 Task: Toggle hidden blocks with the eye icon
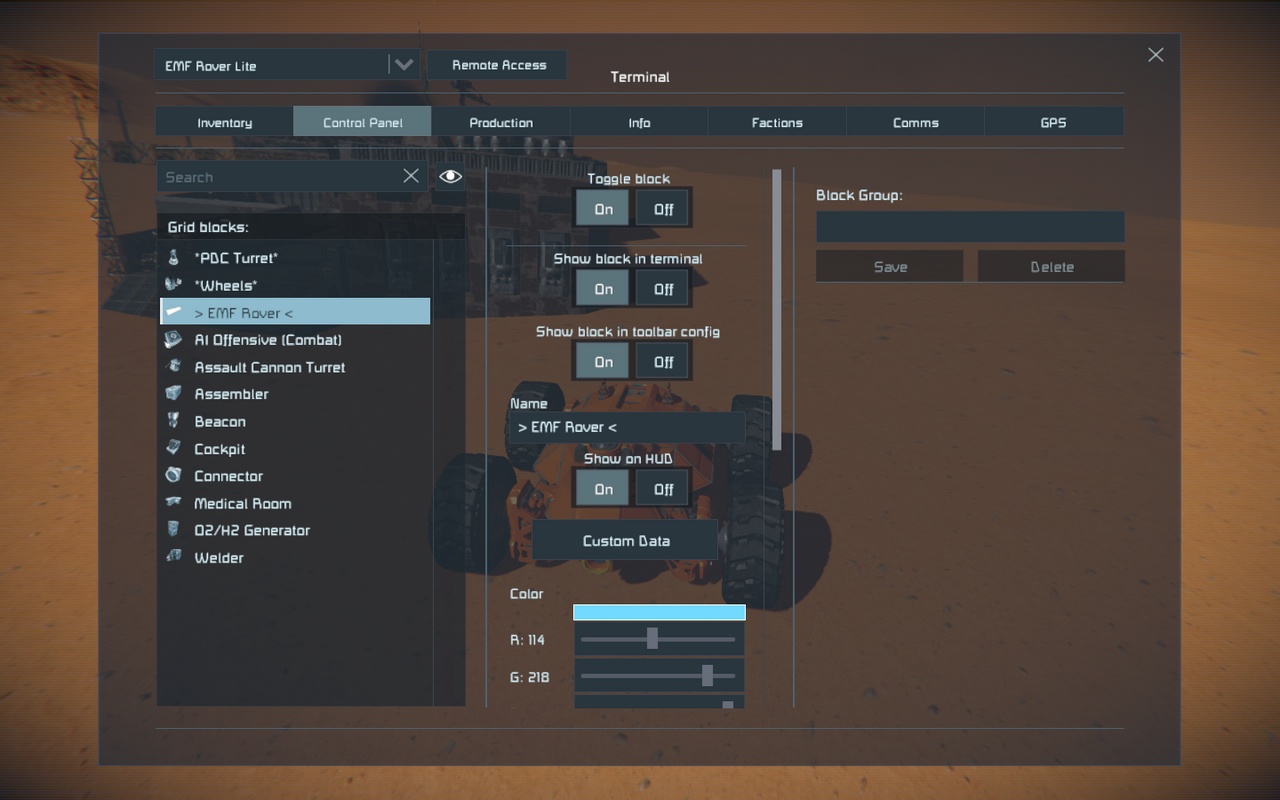[450, 176]
